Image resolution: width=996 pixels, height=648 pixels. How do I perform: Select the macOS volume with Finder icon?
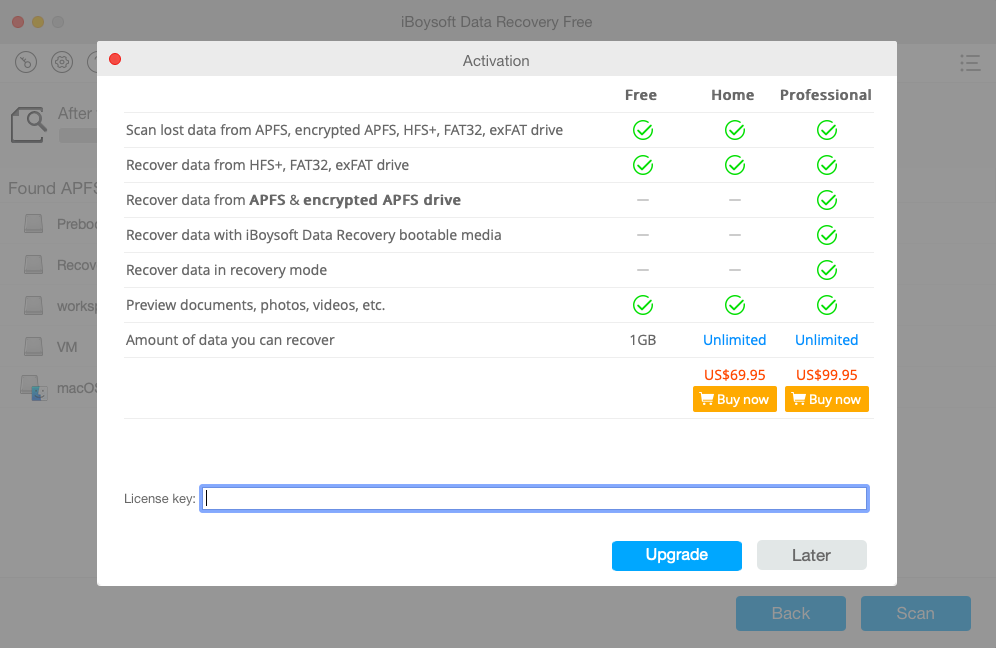tap(35, 388)
